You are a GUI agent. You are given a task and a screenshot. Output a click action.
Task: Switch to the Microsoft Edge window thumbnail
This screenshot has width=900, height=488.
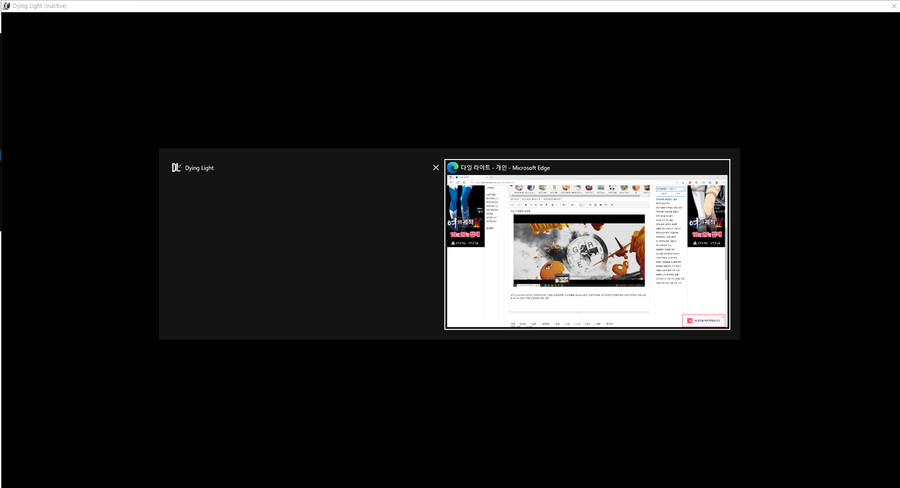587,252
